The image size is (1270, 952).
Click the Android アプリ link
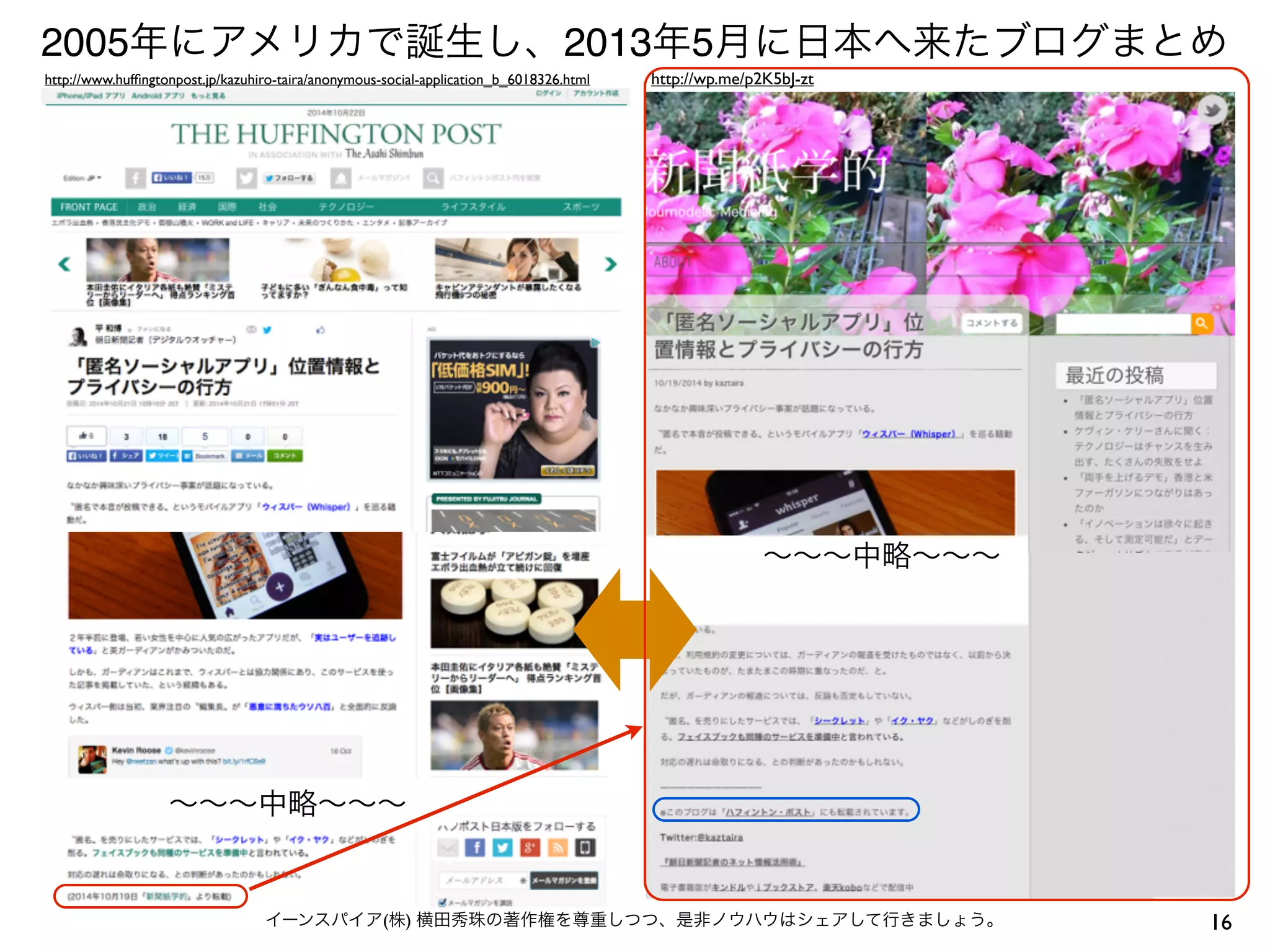pos(158,96)
